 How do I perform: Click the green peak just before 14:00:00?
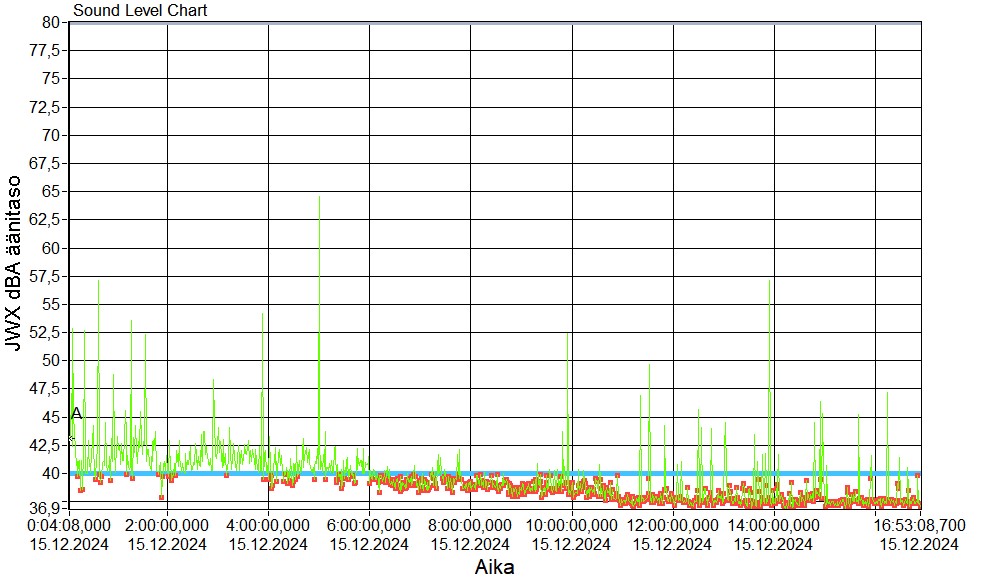point(769,282)
